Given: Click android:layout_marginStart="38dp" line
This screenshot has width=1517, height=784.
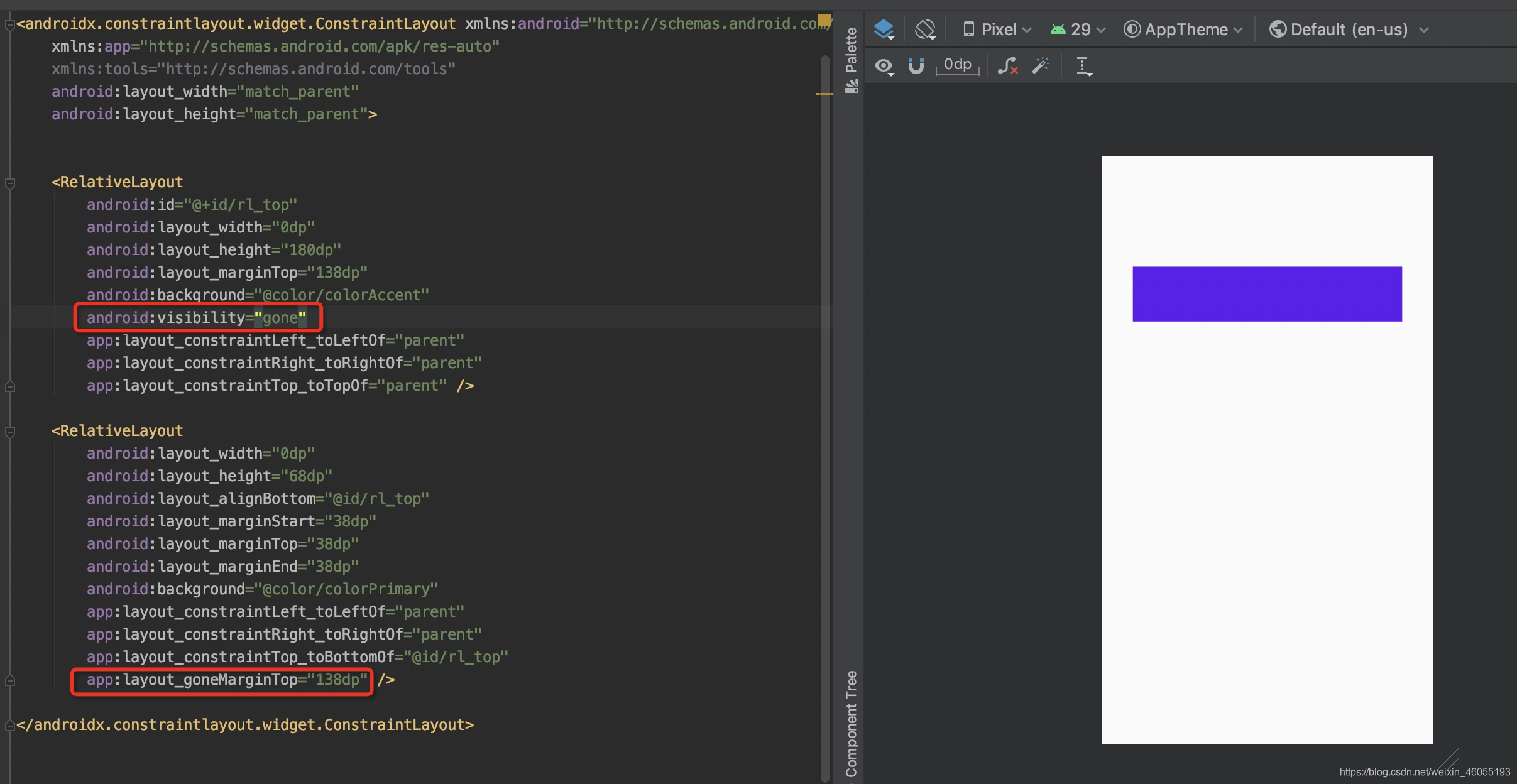Looking at the screenshot, I should [231, 521].
